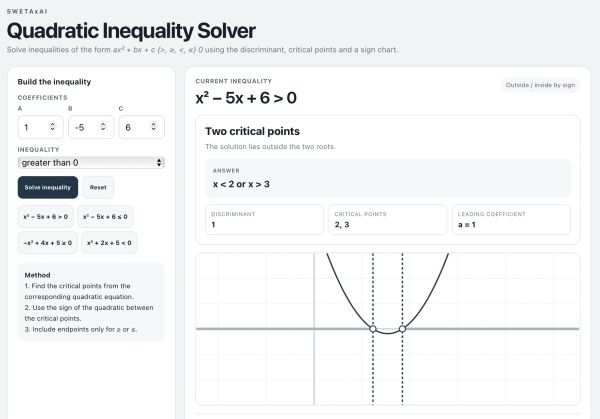The height and width of the screenshot is (419, 600).
Task: Click the Solve inequality button
Action: click(x=48, y=187)
